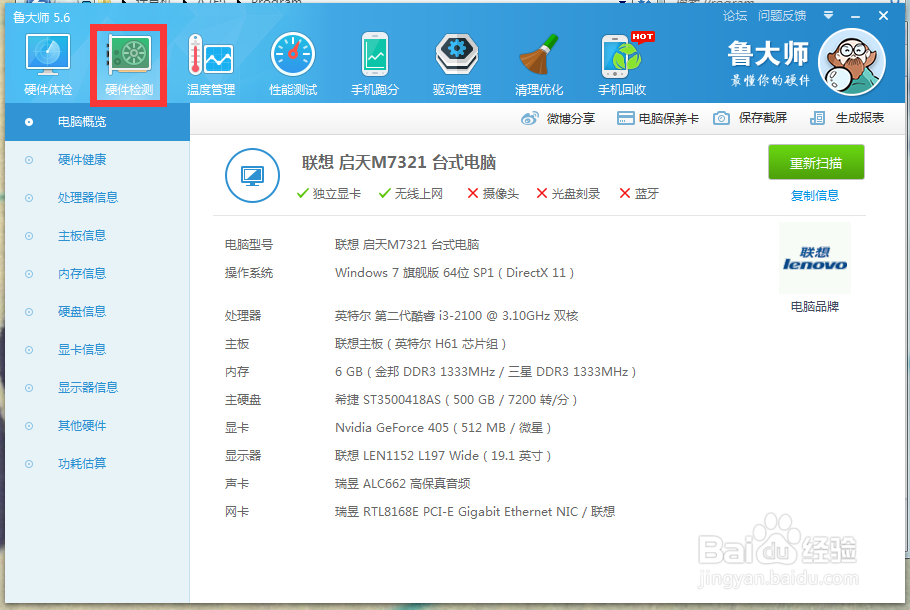This screenshot has width=910, height=610.
Task: Open the title bar dropdown menu arrow
Action: tap(828, 16)
